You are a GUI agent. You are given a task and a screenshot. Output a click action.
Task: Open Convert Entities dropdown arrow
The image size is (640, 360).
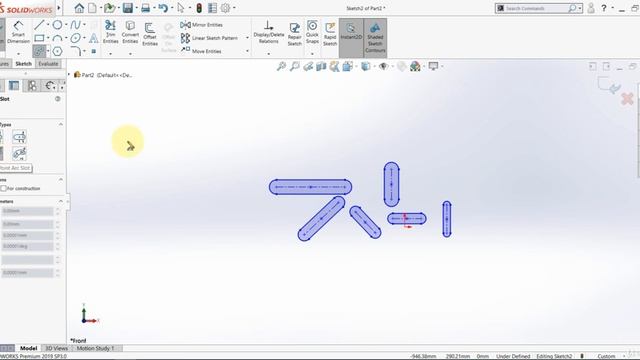pyautogui.click(x=130, y=53)
